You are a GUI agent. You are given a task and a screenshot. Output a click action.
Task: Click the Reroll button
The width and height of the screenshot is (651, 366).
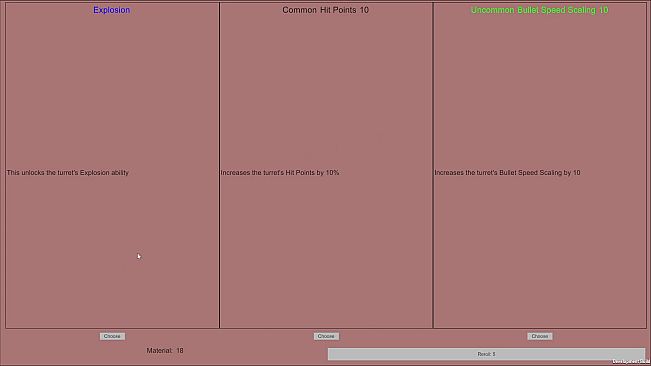point(486,354)
